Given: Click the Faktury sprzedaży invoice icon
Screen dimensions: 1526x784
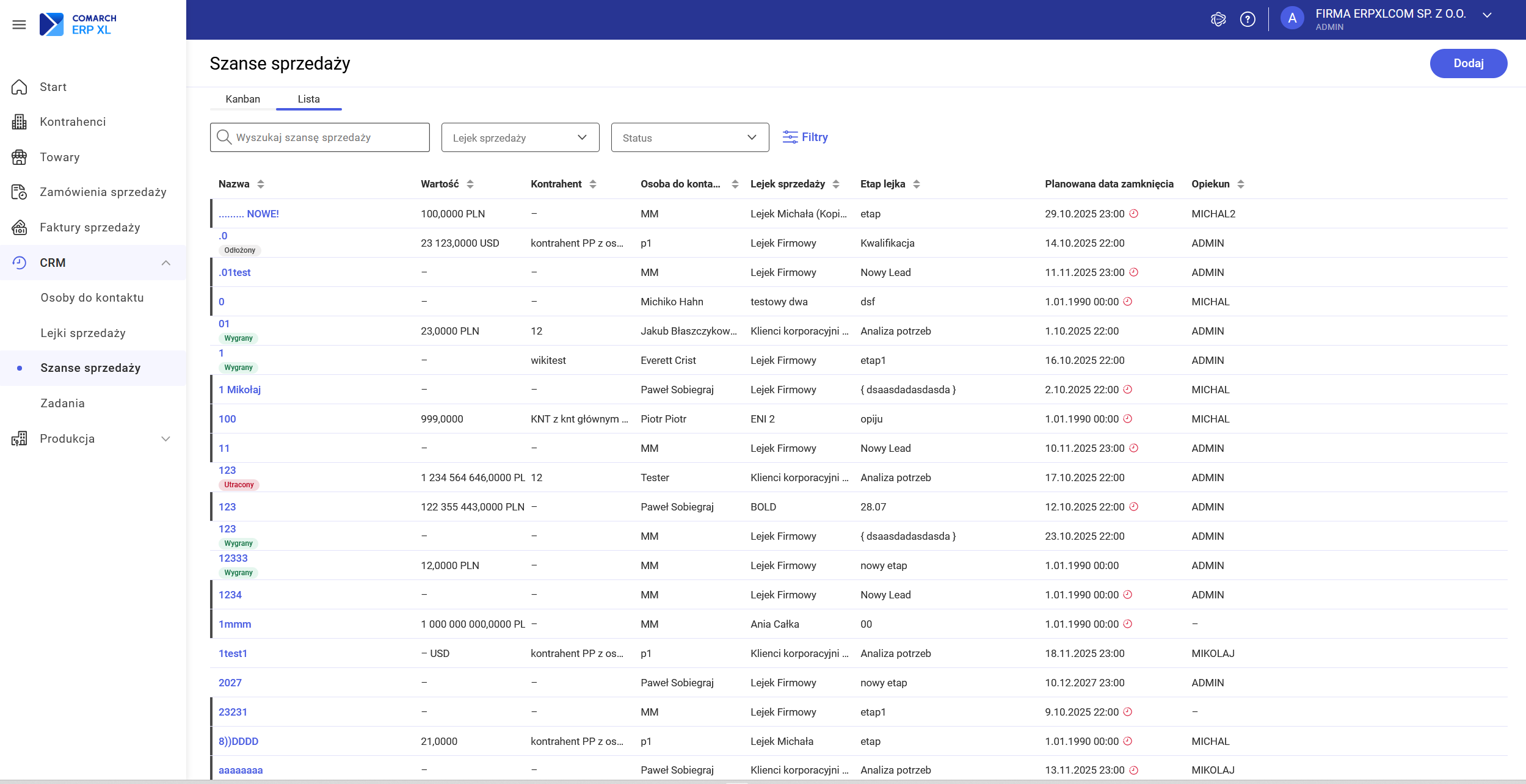Looking at the screenshot, I should click(19, 227).
